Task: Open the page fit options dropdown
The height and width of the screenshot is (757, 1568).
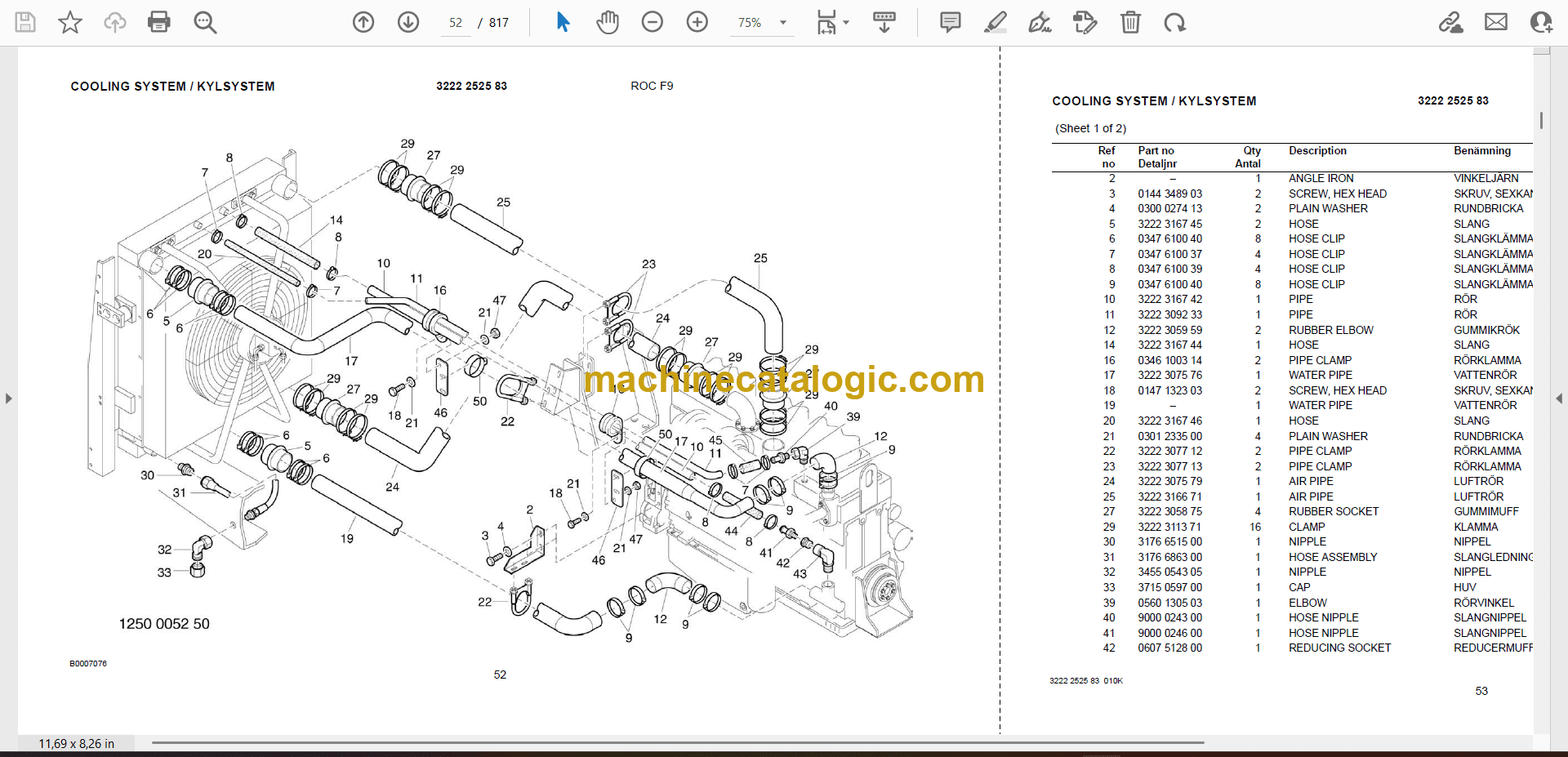Action: (x=832, y=22)
